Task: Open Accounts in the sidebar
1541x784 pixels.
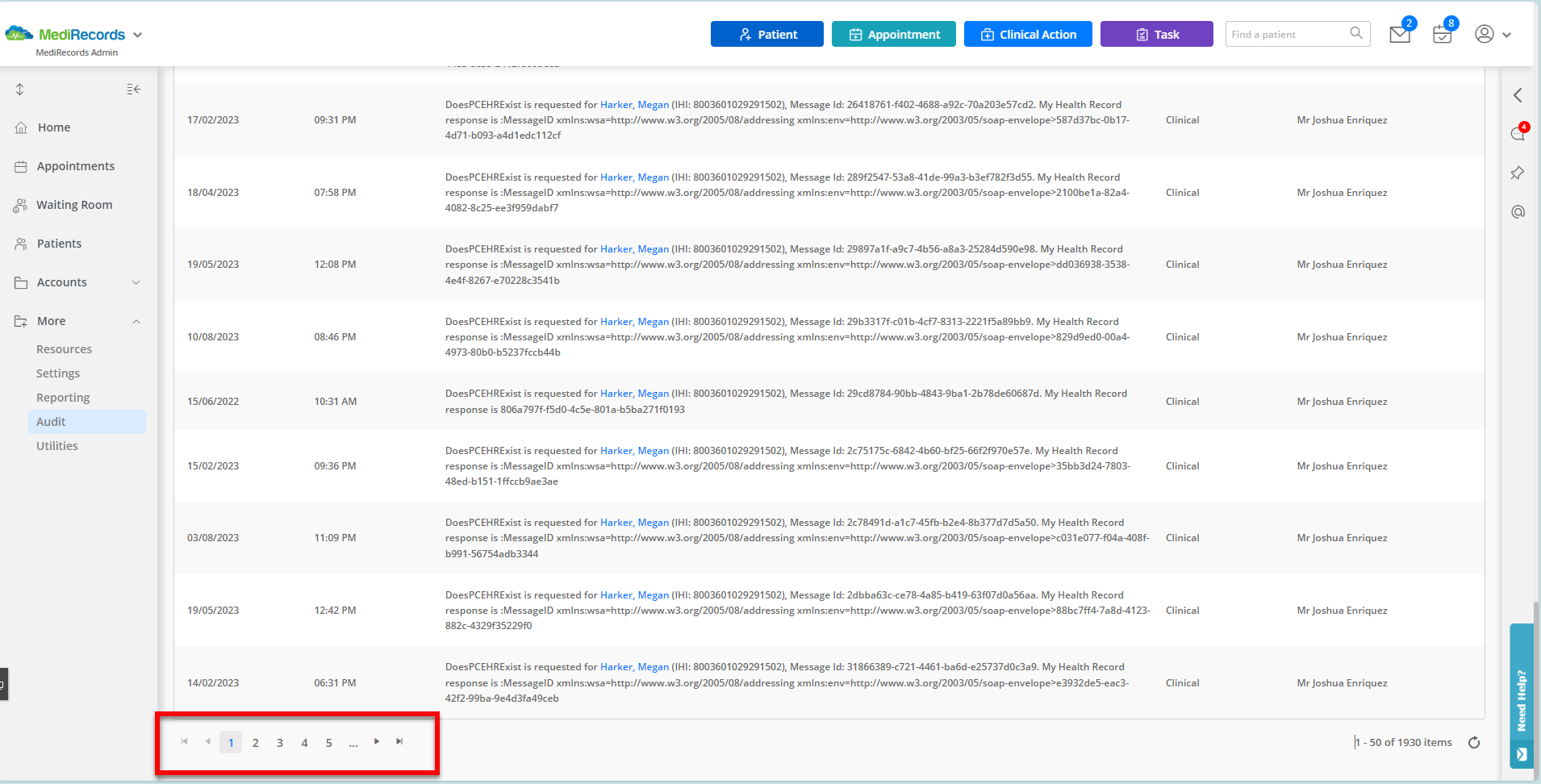Action: click(x=62, y=282)
